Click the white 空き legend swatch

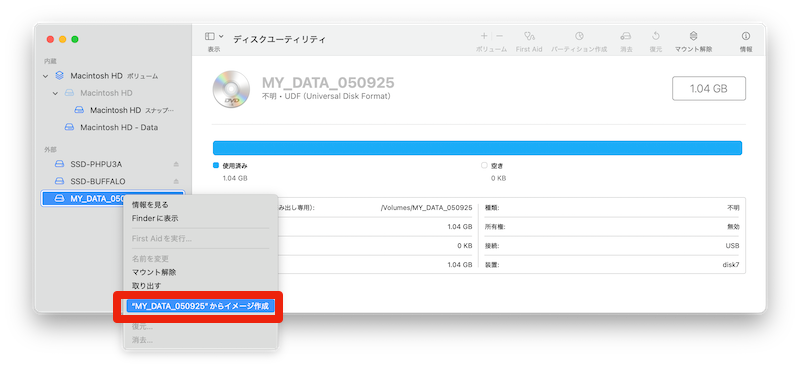coord(484,166)
